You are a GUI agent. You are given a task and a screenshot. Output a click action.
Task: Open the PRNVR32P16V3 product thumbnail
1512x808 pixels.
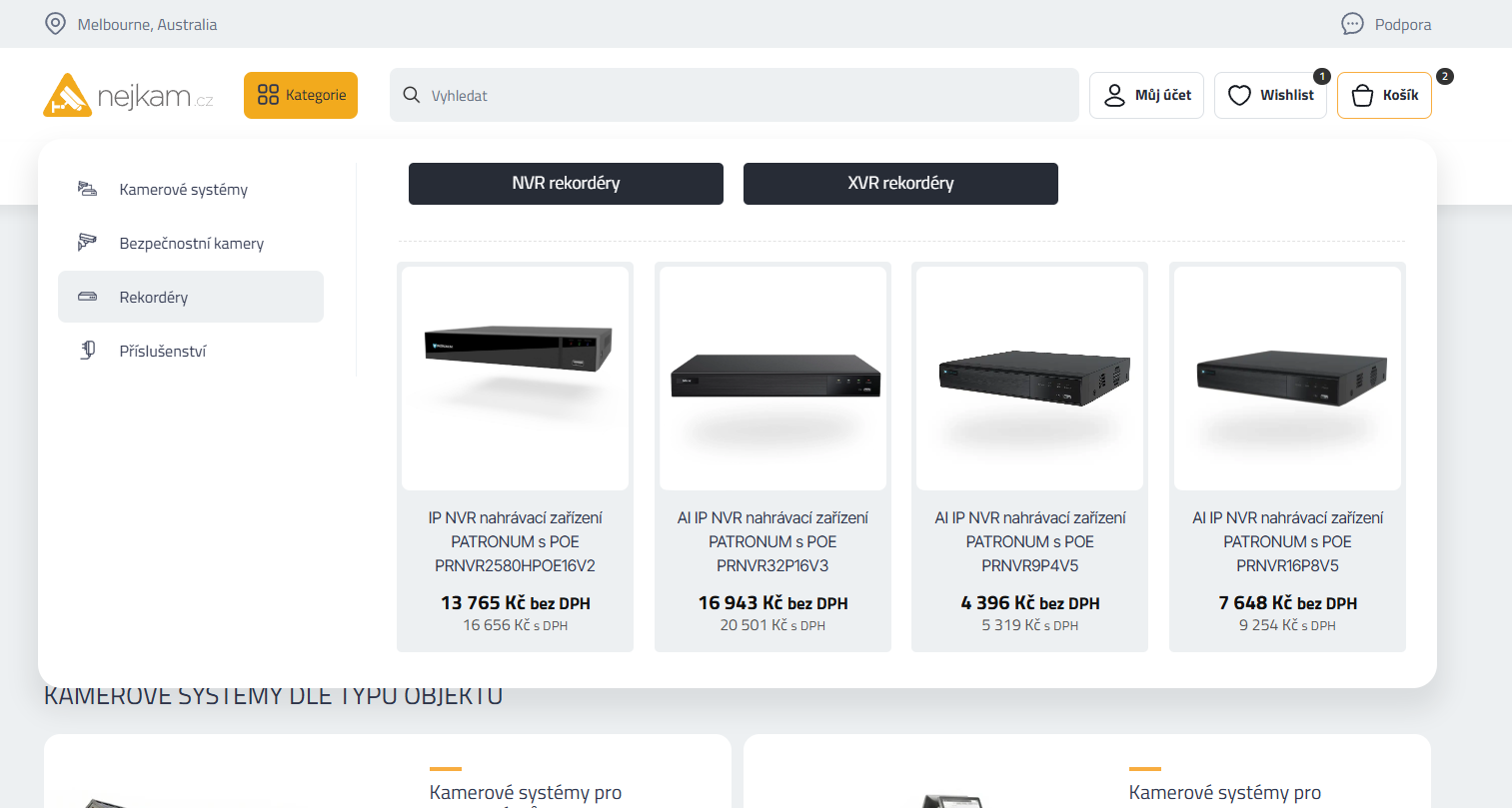(772, 378)
